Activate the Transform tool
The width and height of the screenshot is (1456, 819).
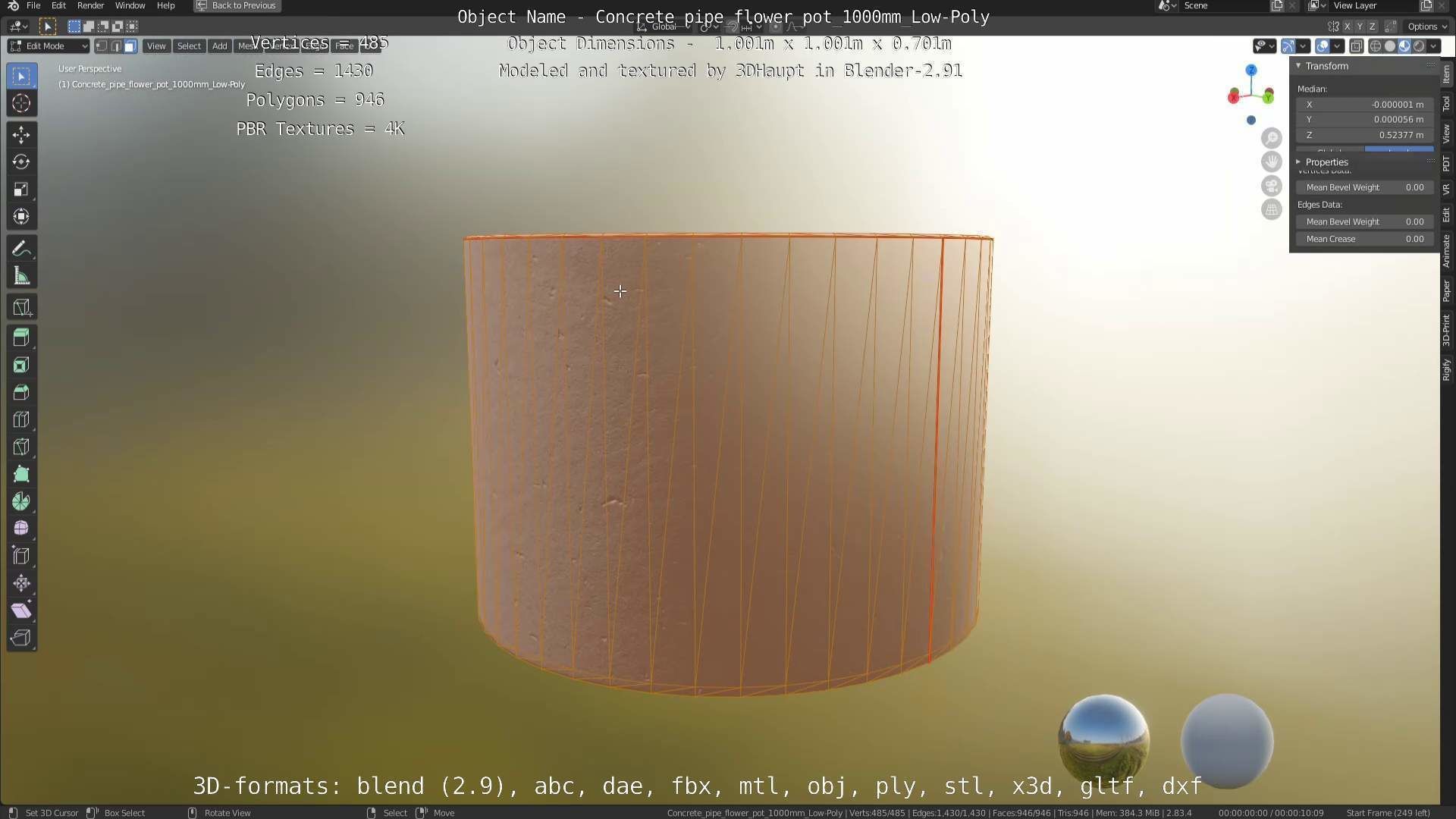(21, 216)
